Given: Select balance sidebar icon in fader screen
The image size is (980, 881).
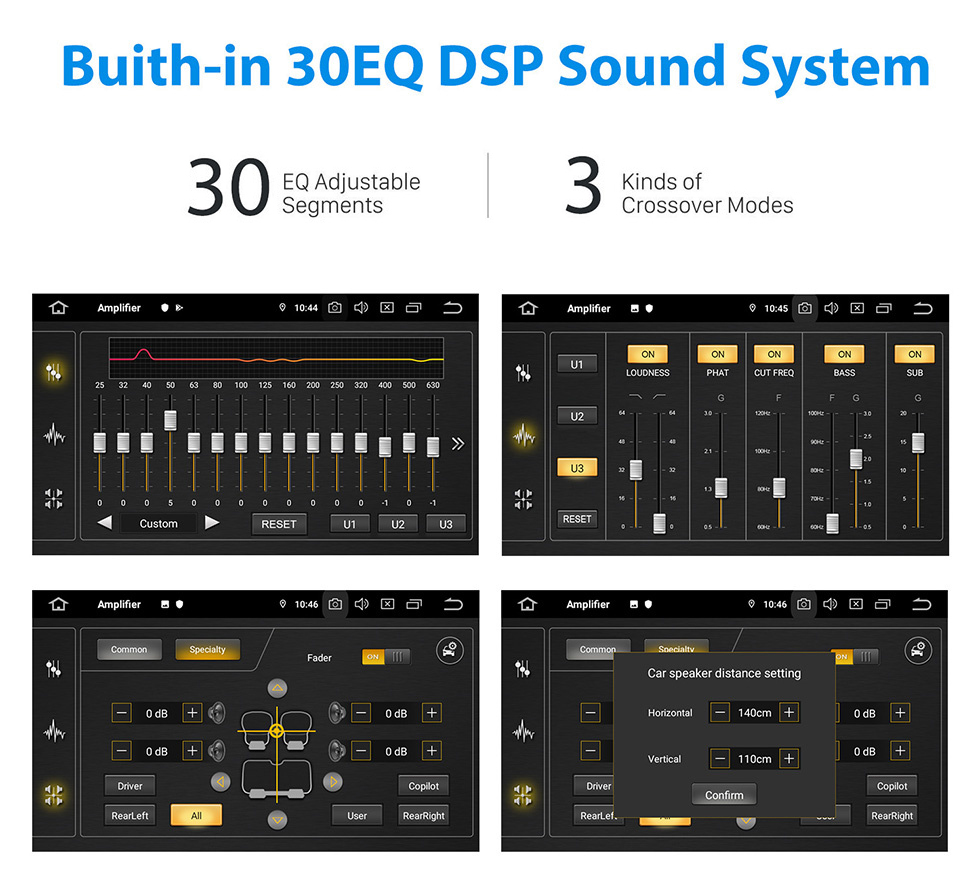Looking at the screenshot, I should click(54, 795).
